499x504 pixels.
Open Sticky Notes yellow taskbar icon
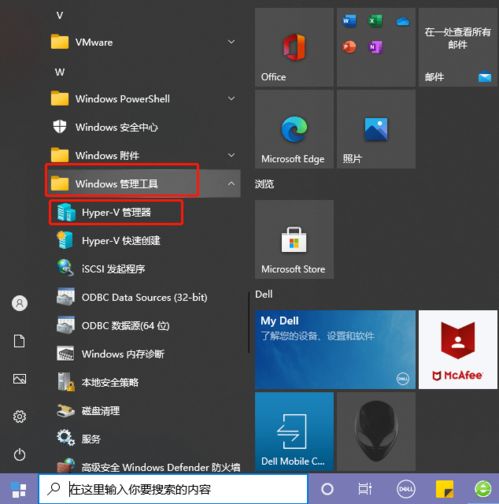[x=445, y=489]
